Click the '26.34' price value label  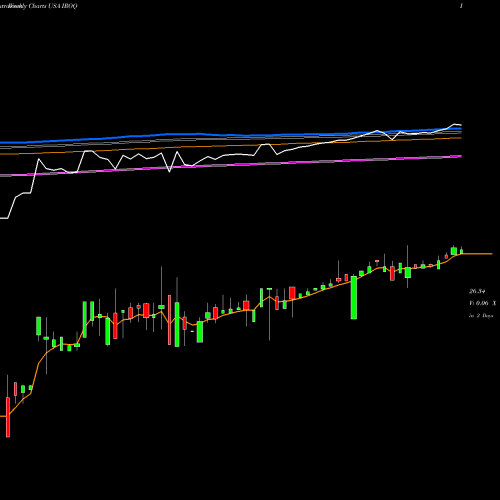(x=477, y=291)
